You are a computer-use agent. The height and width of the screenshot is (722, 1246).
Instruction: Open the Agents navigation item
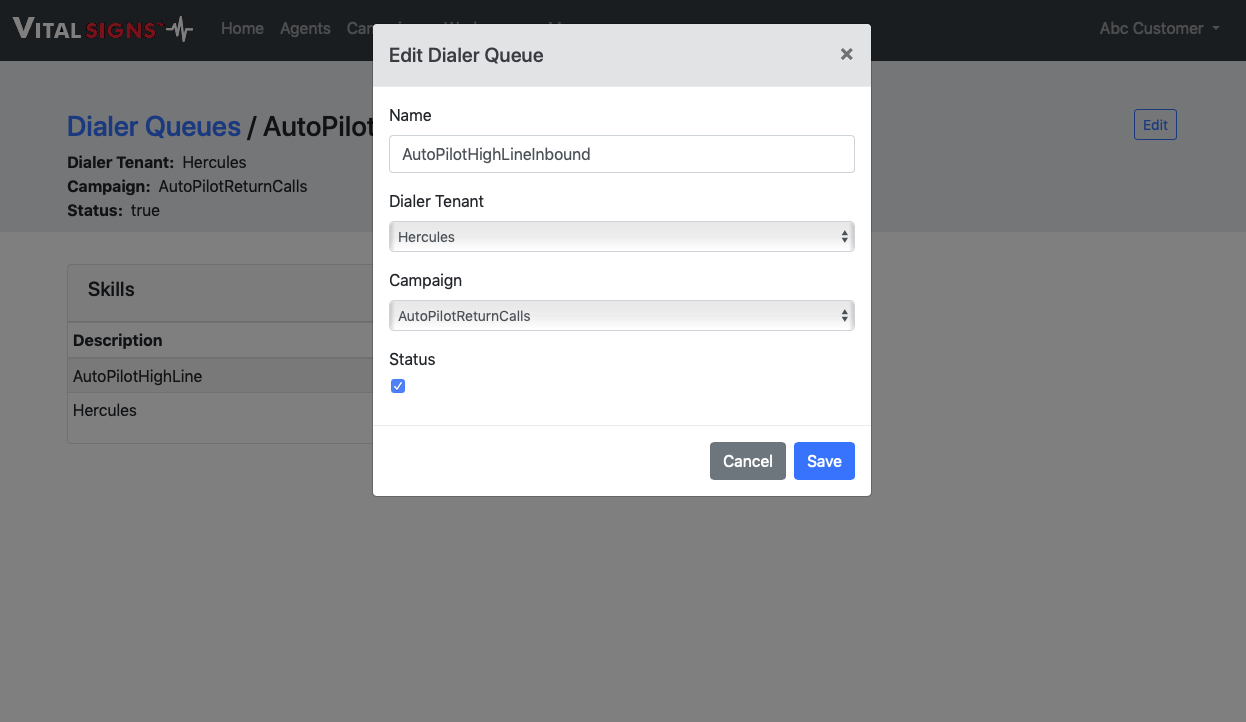[305, 29]
